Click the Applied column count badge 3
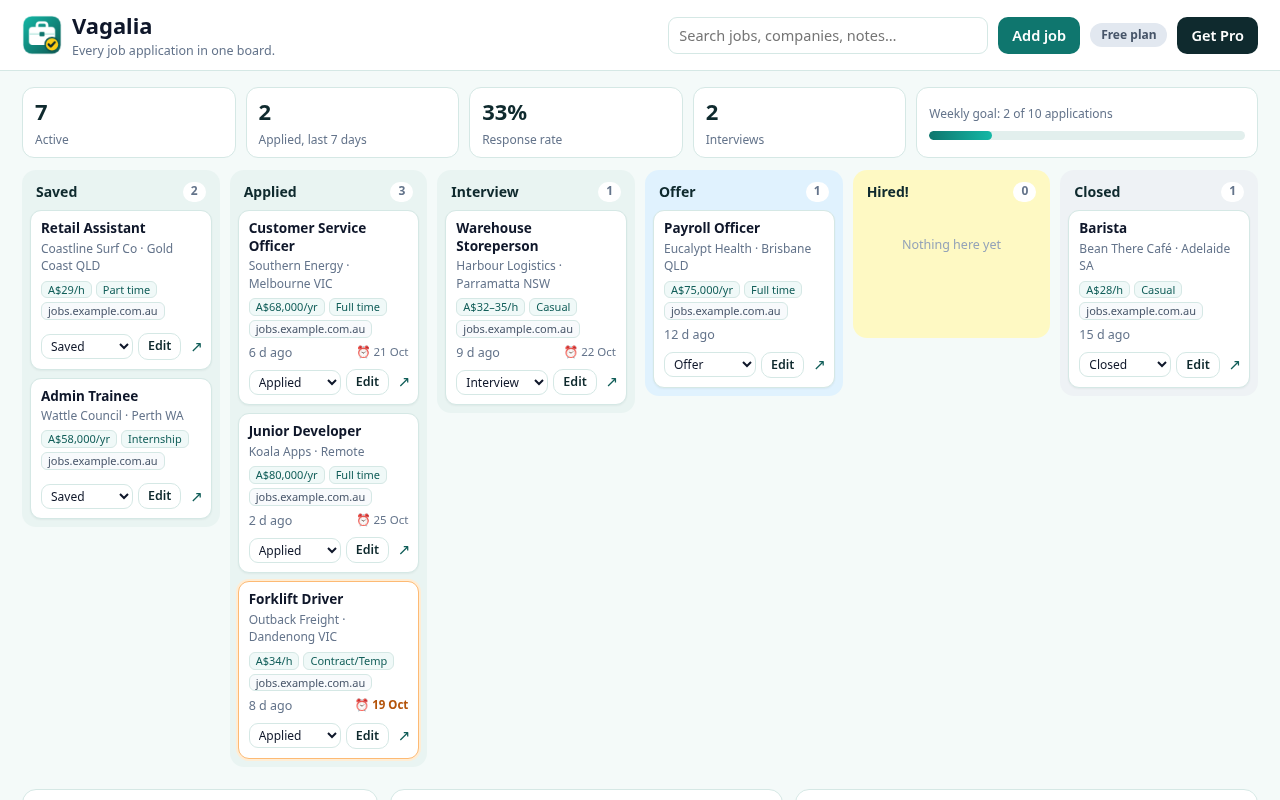This screenshot has width=1280, height=800. (402, 191)
